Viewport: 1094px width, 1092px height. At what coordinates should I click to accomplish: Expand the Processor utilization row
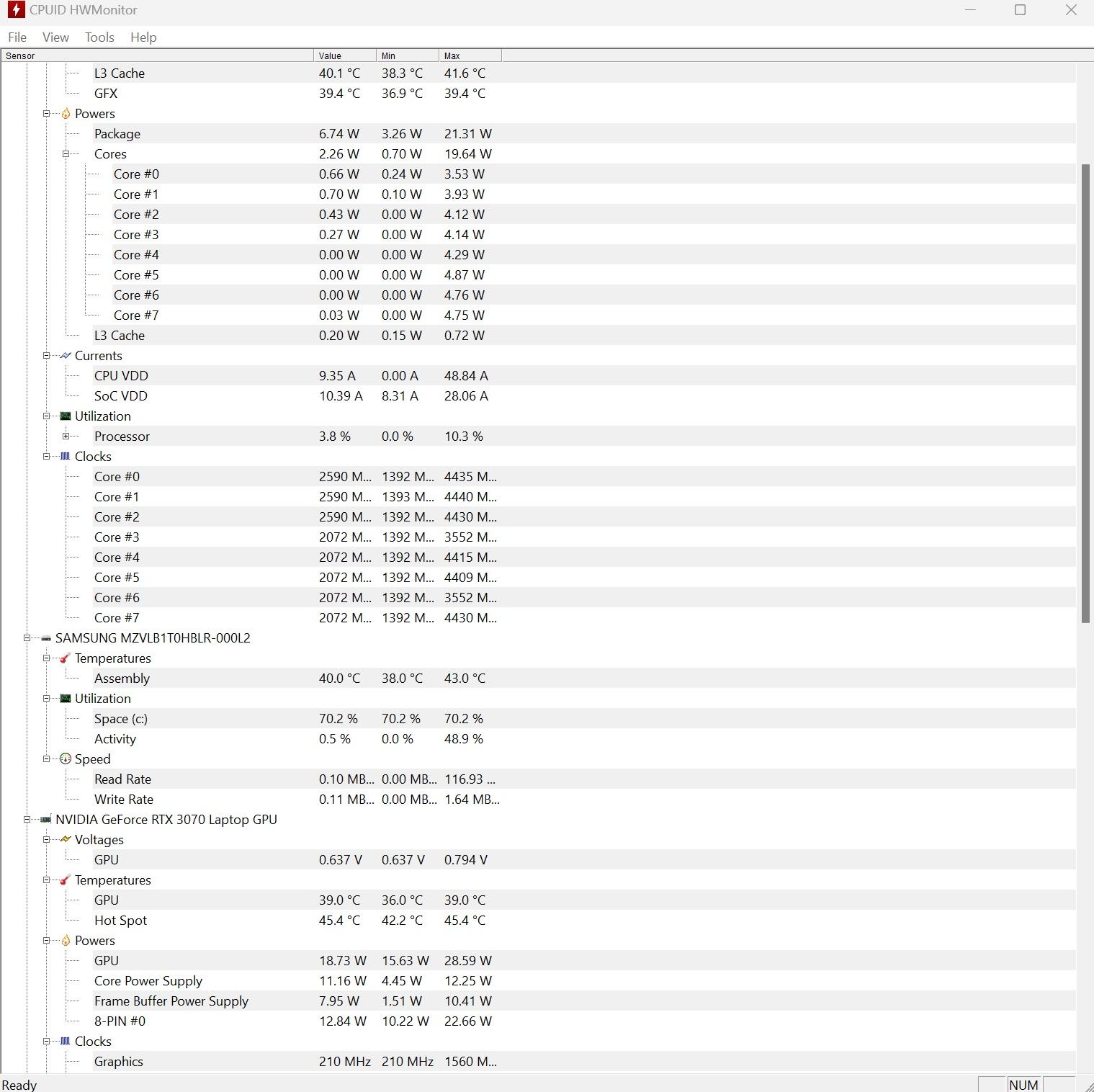[x=66, y=437]
